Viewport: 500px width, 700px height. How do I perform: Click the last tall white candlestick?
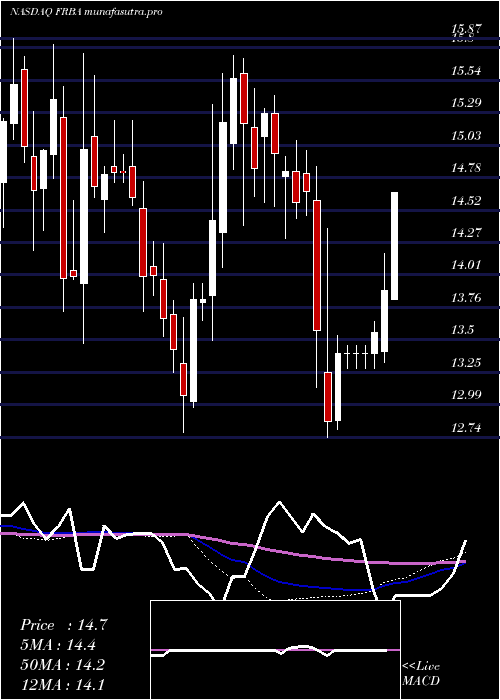point(395,246)
